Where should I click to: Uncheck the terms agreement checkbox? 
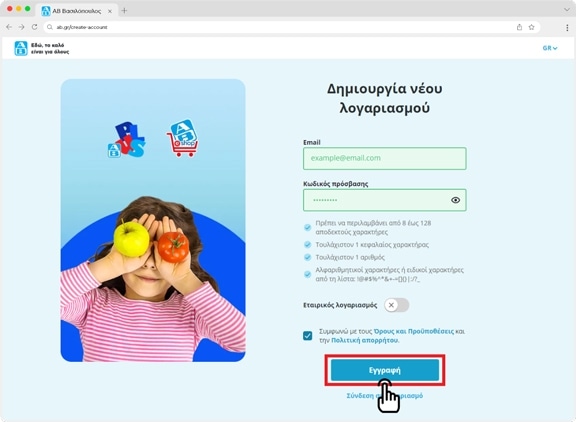307,336
